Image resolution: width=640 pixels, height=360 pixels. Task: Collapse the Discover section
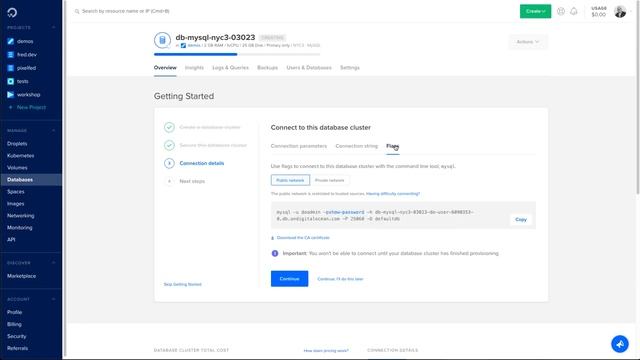(53, 263)
